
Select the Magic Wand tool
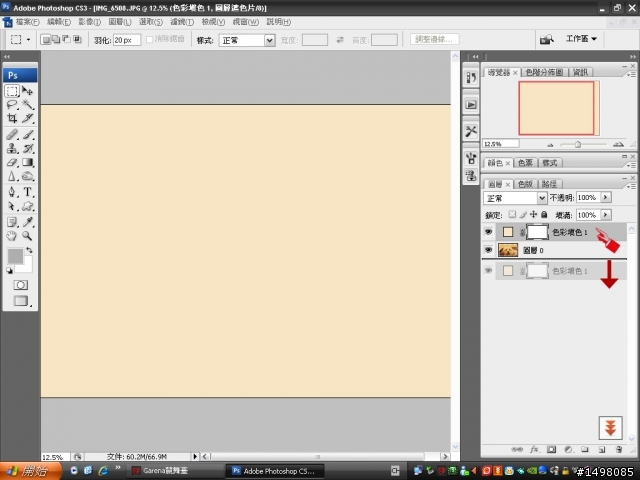pyautogui.click(x=28, y=104)
